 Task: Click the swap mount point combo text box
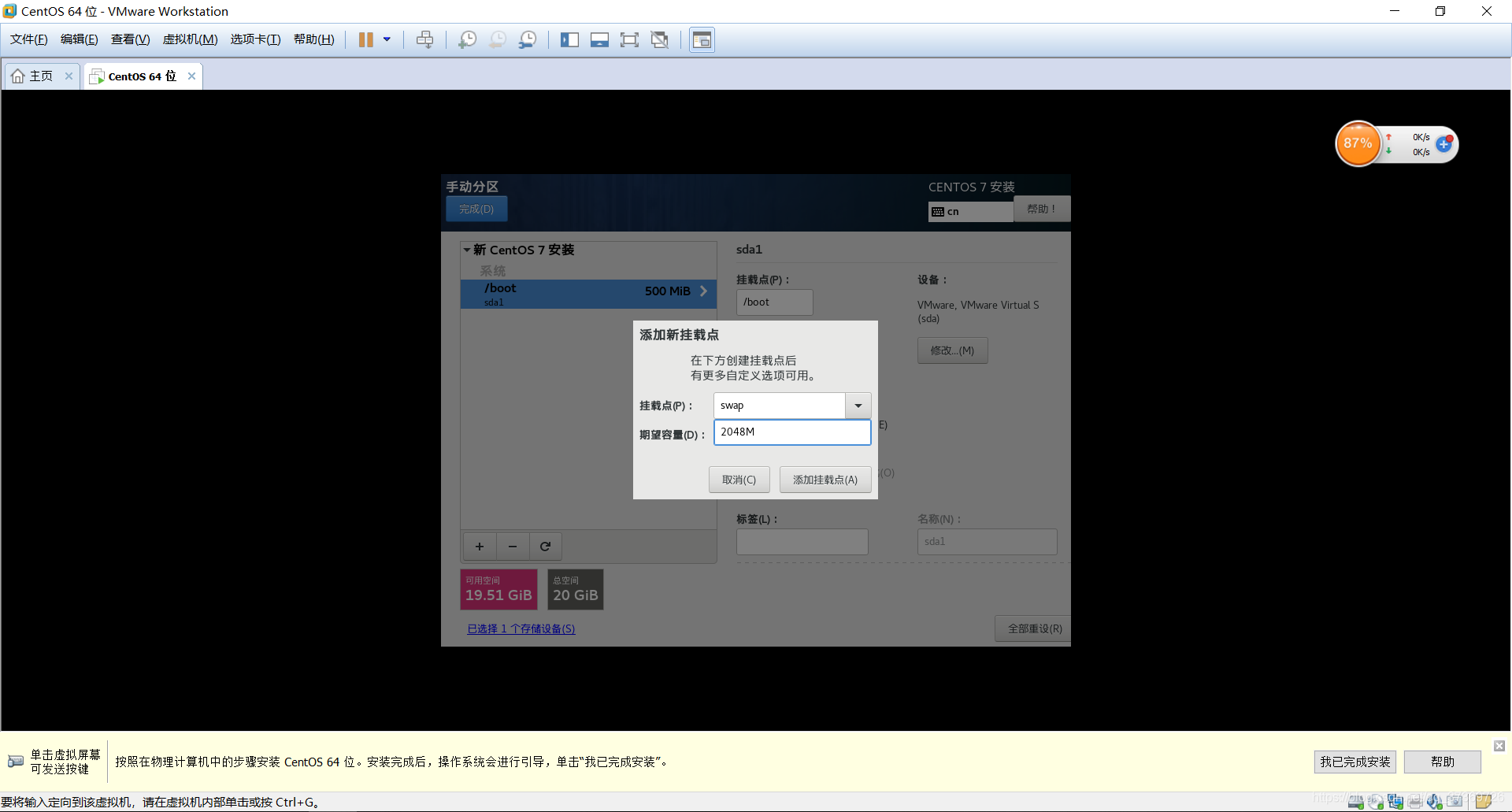pyautogui.click(x=780, y=406)
